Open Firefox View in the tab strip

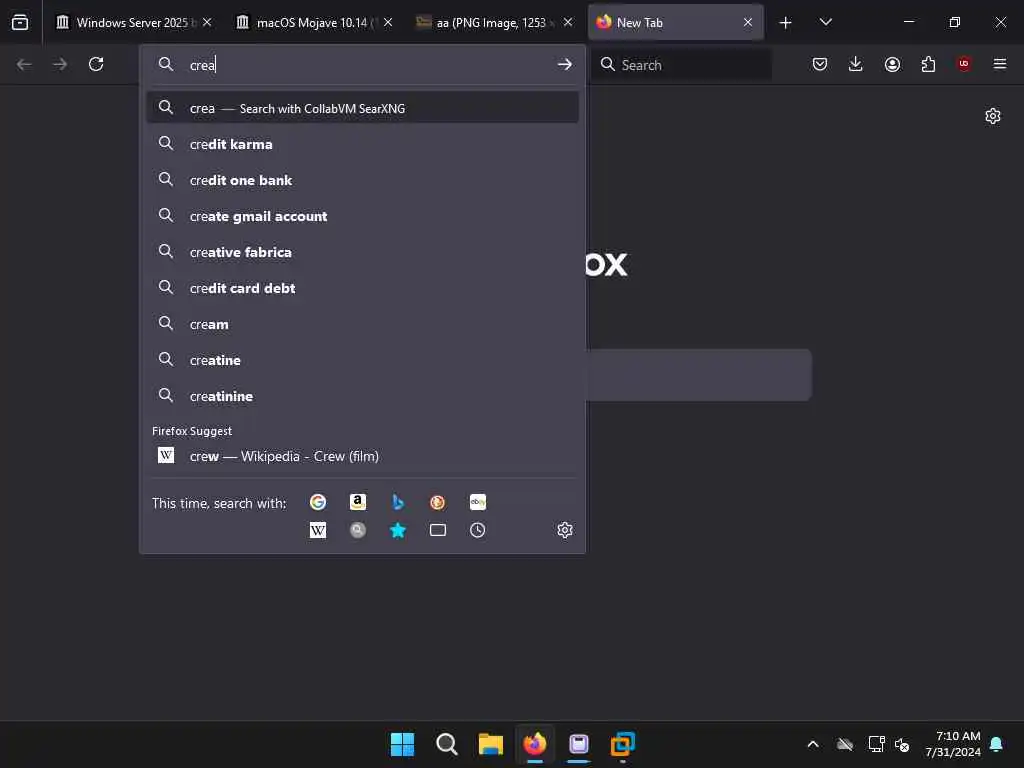point(20,22)
